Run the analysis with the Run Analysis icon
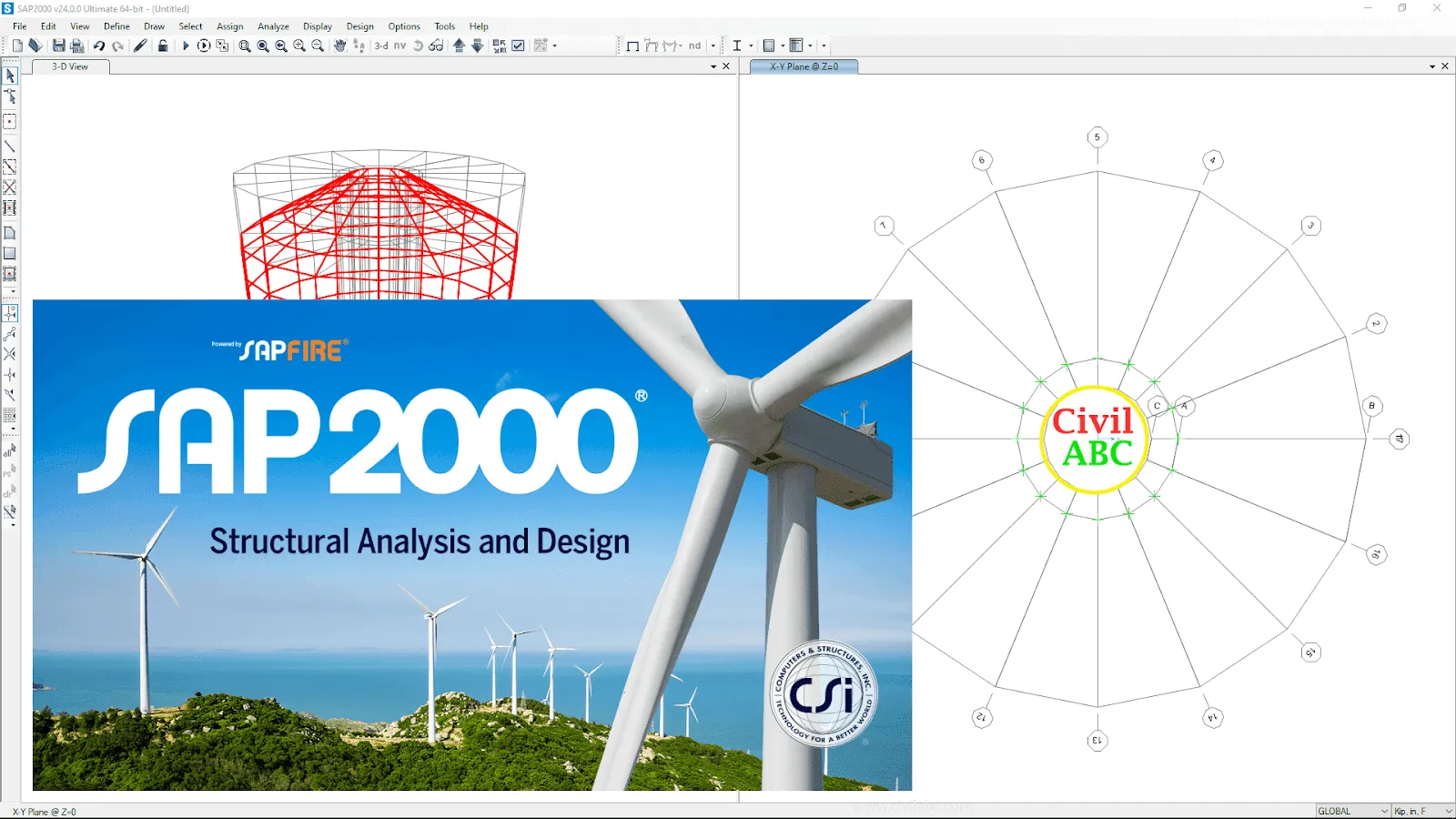The width and height of the screenshot is (1456, 819). 186,45
